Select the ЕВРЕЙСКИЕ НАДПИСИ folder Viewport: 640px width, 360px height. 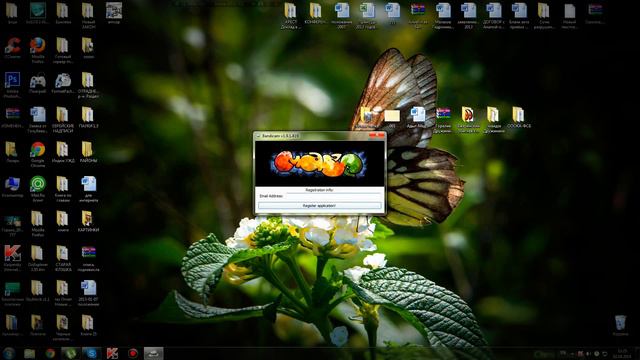point(62,120)
